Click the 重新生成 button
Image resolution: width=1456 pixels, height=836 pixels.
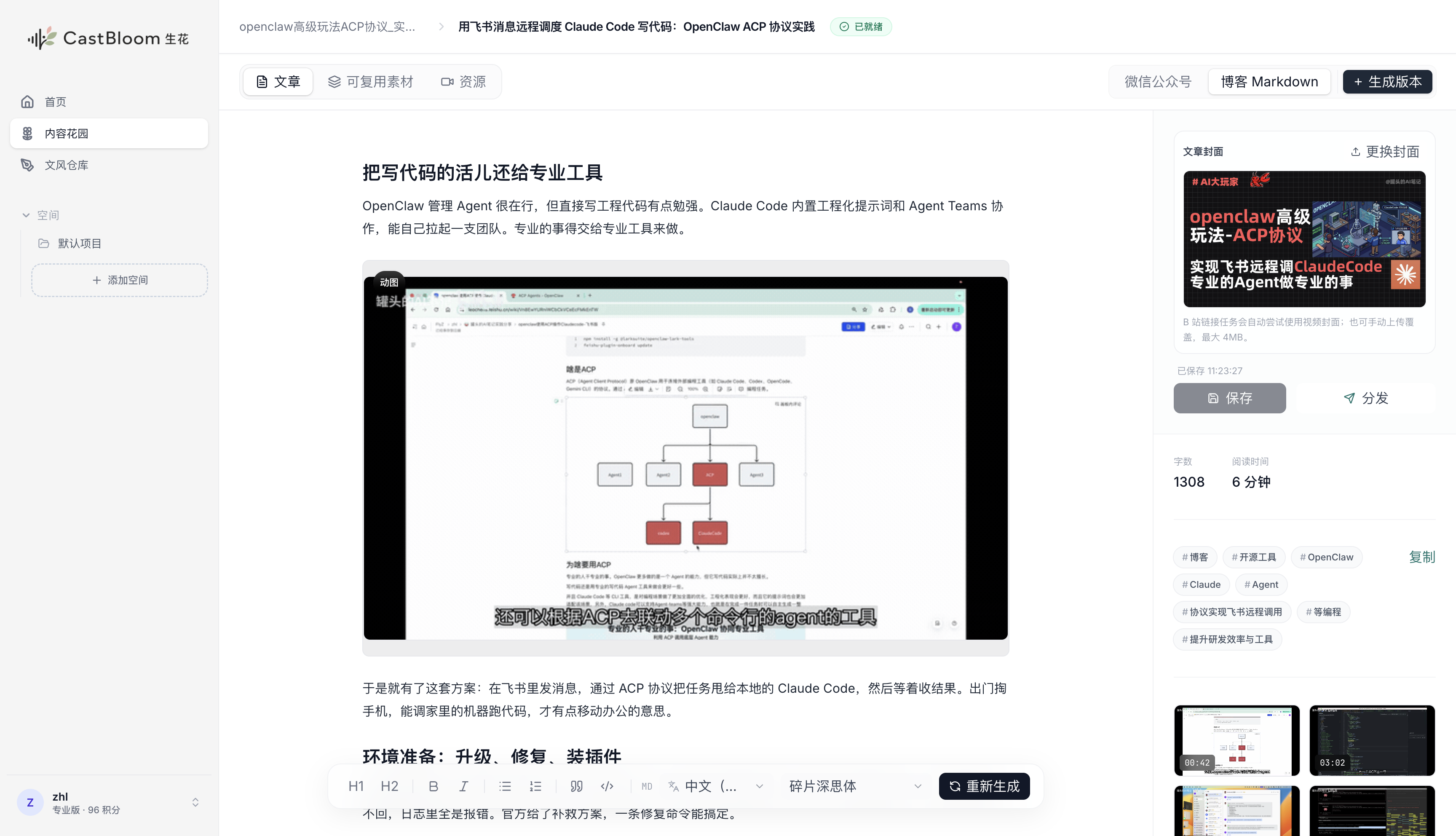tap(984, 786)
